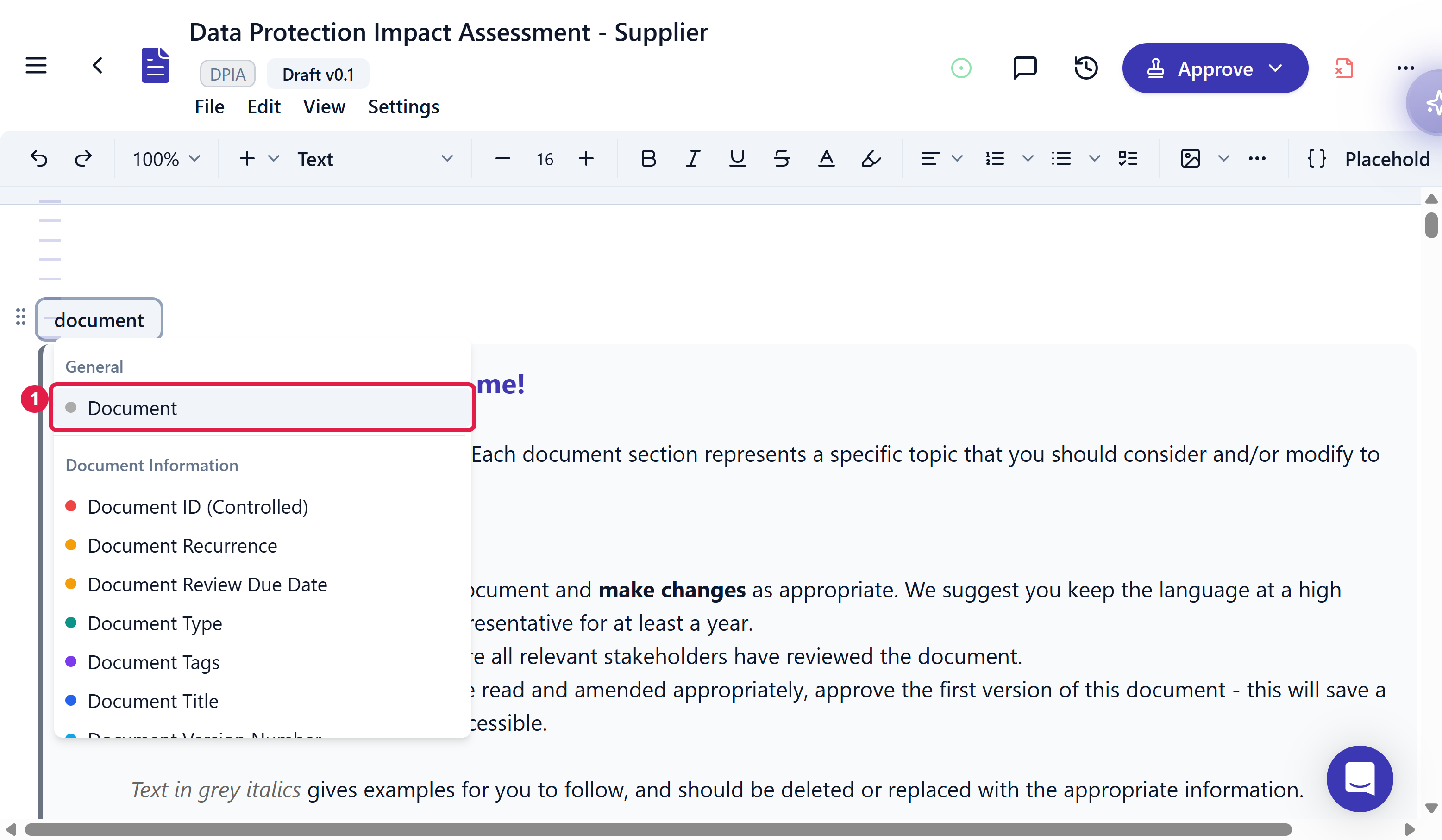
Task: Select Document under General
Action: pos(263,408)
